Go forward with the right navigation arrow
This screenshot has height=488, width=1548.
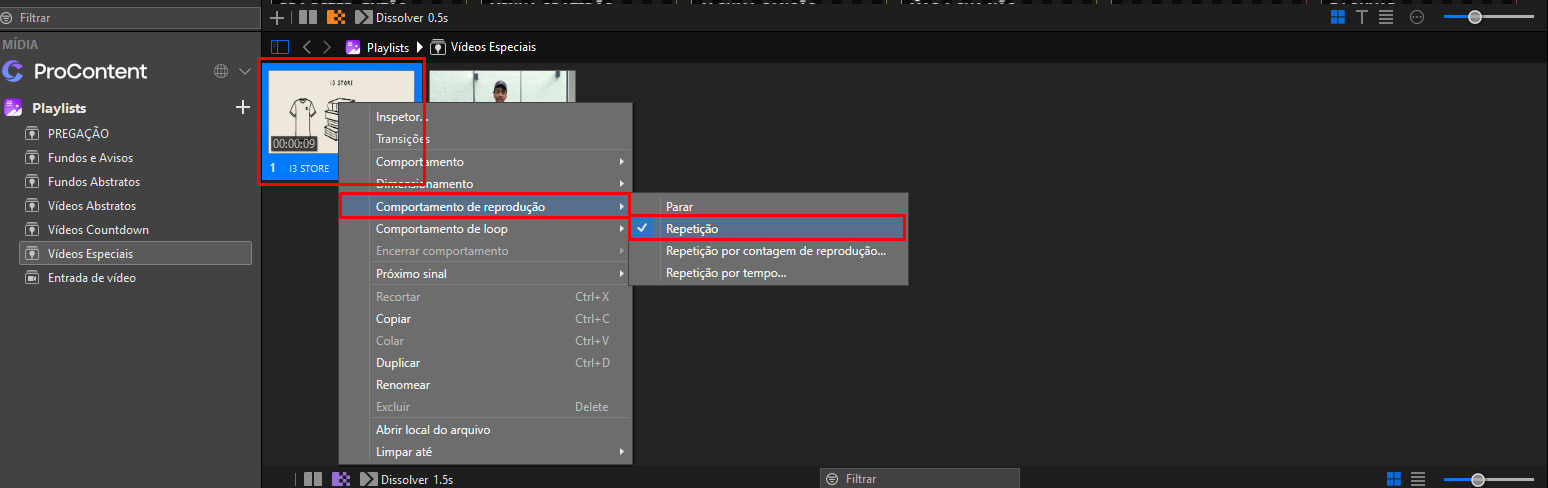coord(327,47)
